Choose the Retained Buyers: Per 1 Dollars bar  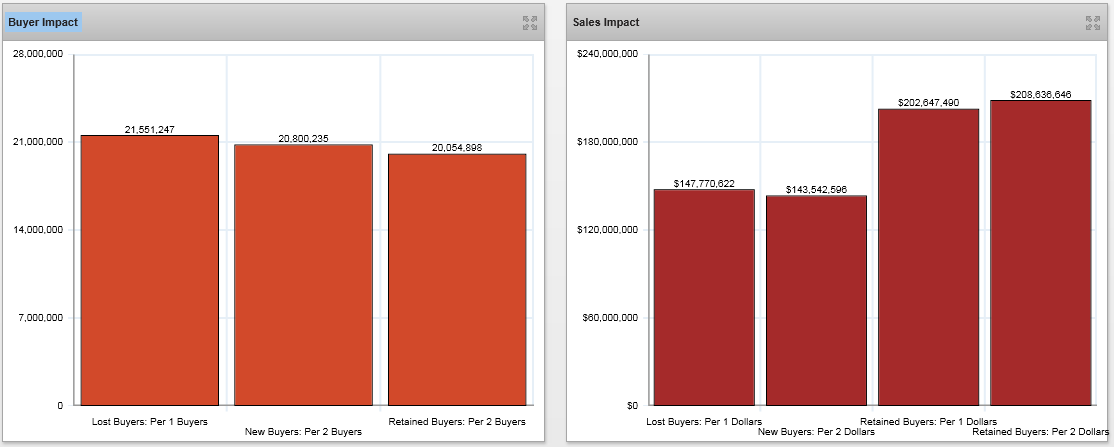pos(928,257)
